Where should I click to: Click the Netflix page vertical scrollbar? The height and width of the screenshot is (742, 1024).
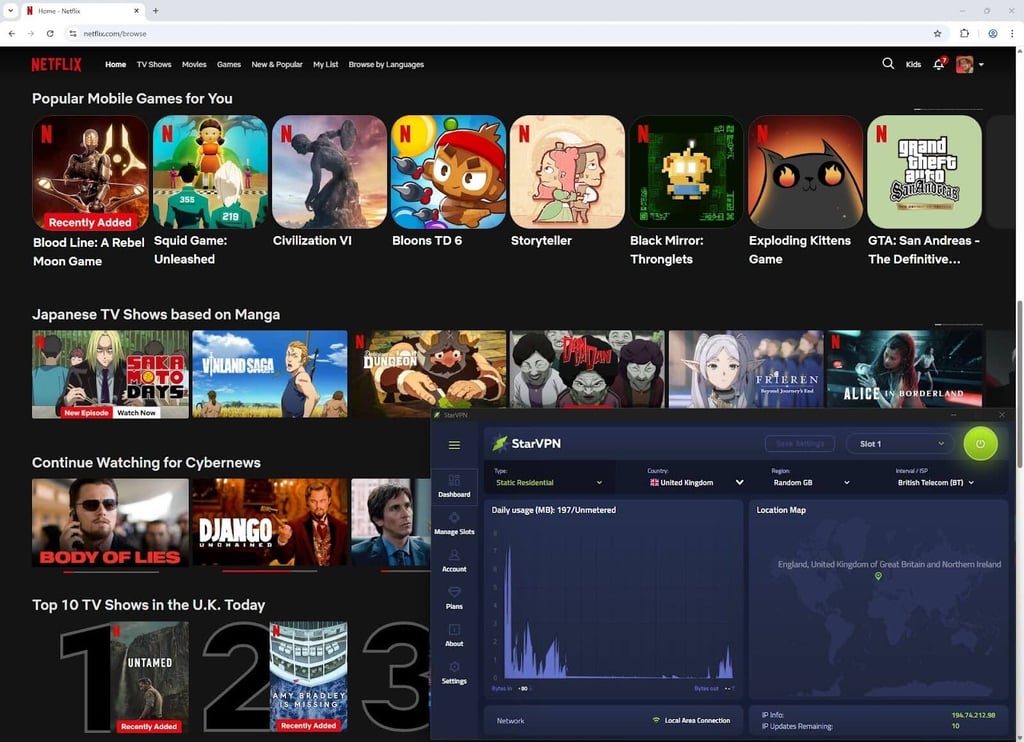tap(1019, 382)
